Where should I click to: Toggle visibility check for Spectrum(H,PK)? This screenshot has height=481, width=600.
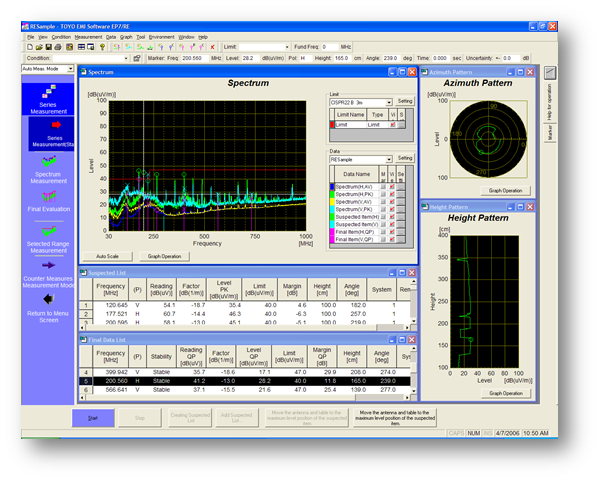392,194
